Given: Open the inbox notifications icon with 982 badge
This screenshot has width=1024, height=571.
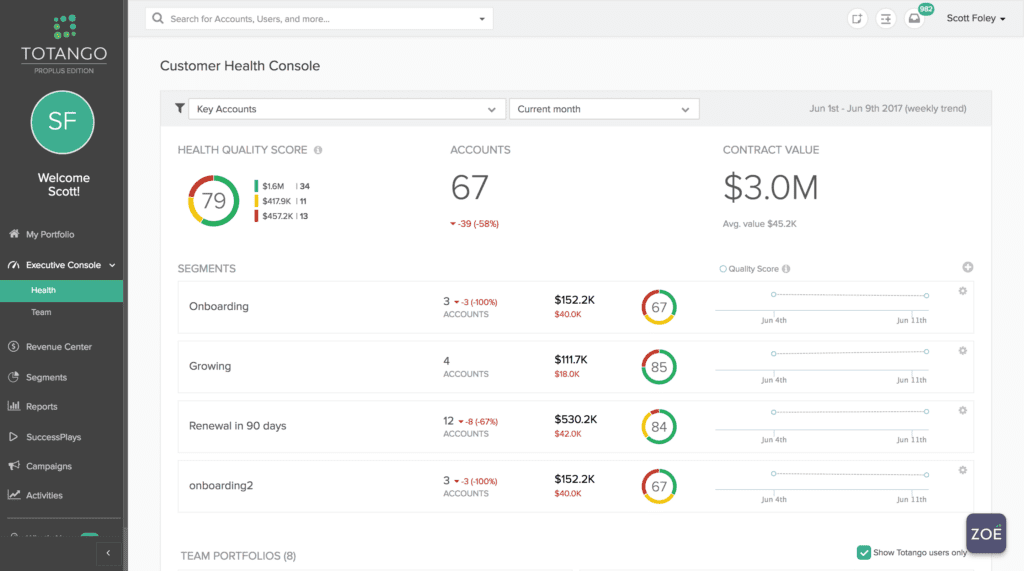Looking at the screenshot, I should click(914, 18).
